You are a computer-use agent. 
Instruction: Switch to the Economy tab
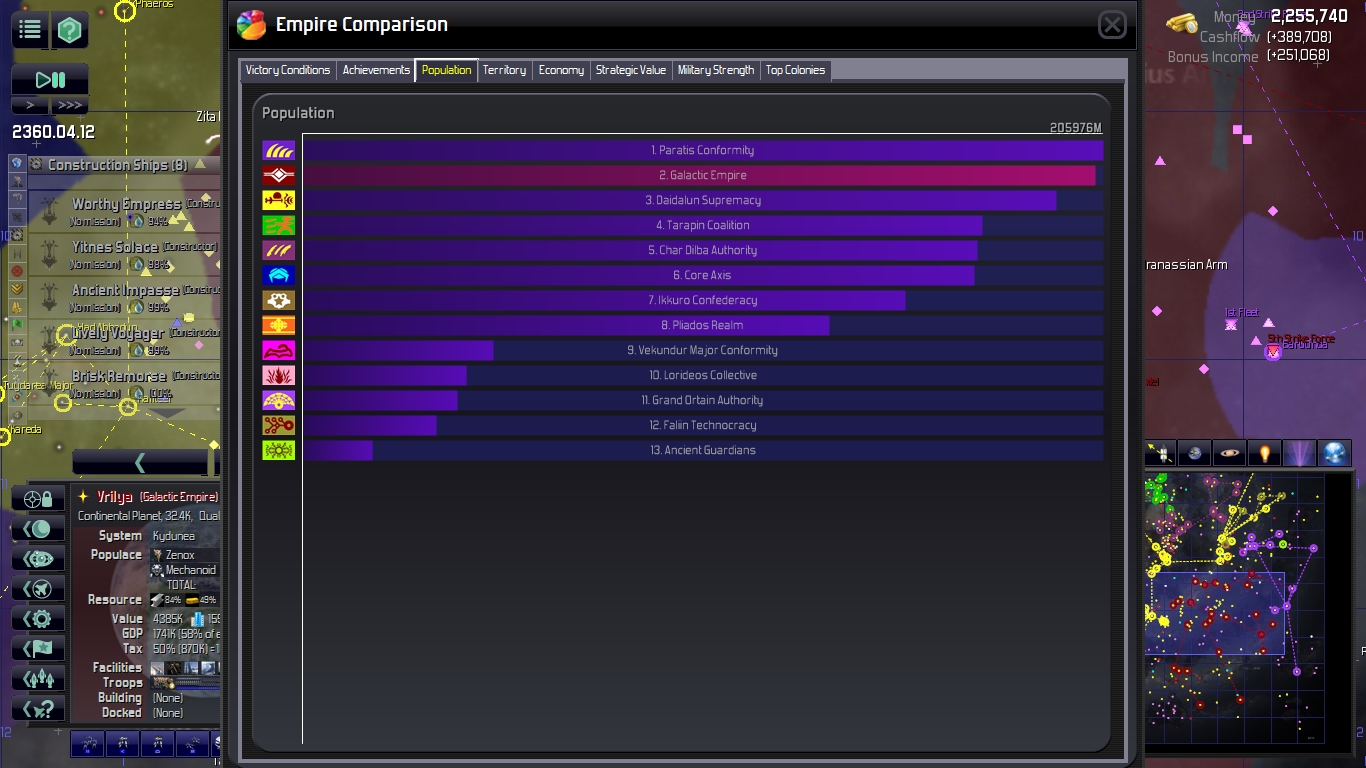pyautogui.click(x=561, y=70)
